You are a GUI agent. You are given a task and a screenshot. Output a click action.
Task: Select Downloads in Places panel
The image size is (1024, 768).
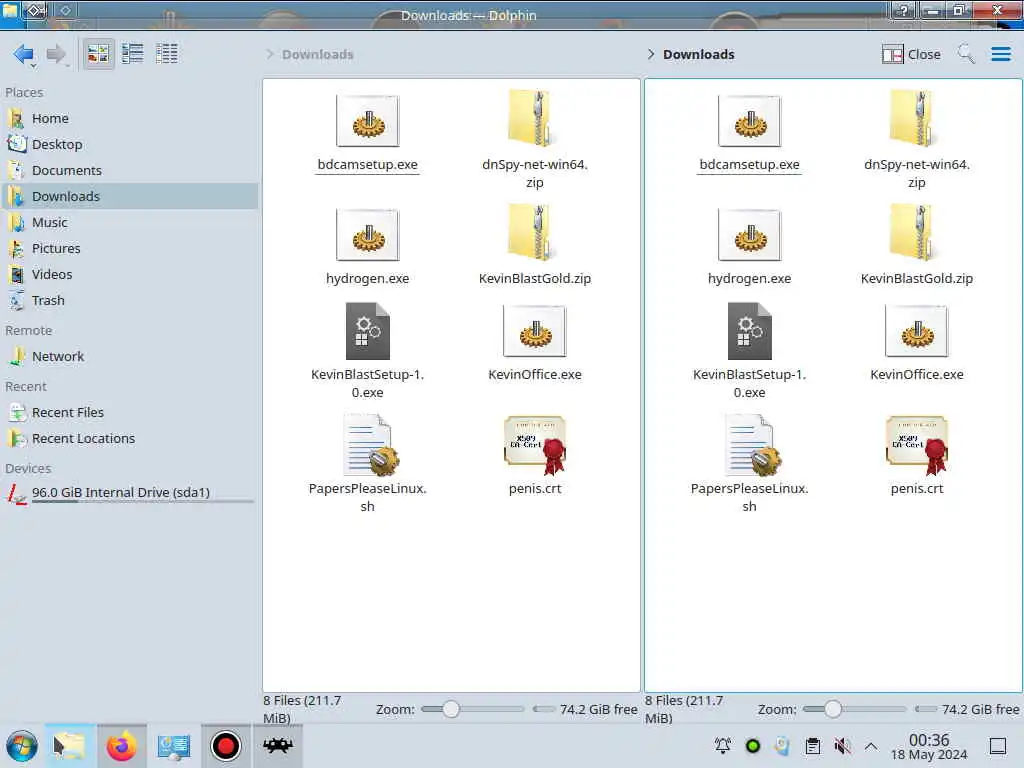[129, 197]
